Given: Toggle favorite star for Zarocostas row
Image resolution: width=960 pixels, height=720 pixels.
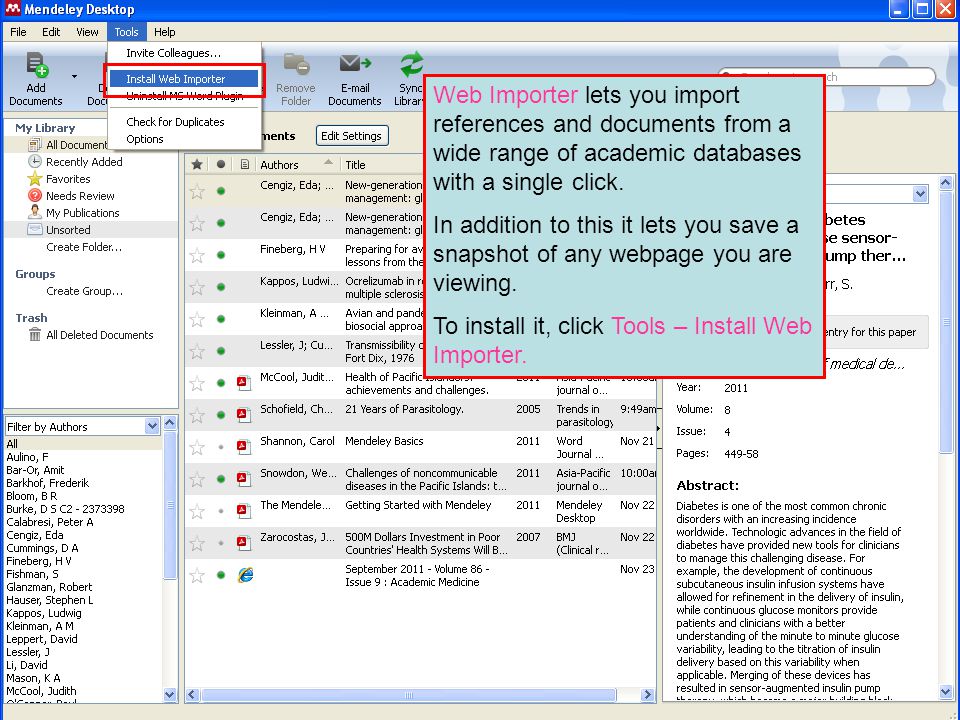Looking at the screenshot, I should coord(197,543).
